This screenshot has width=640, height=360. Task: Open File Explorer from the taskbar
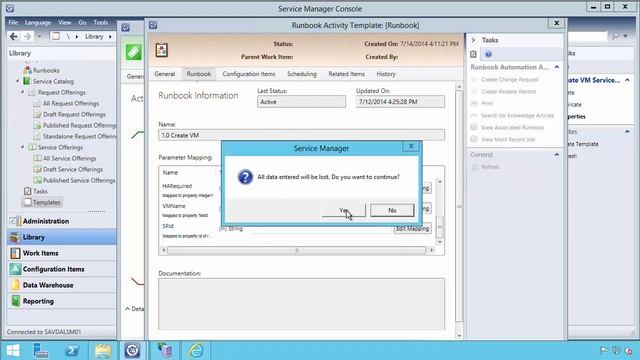click(103, 351)
